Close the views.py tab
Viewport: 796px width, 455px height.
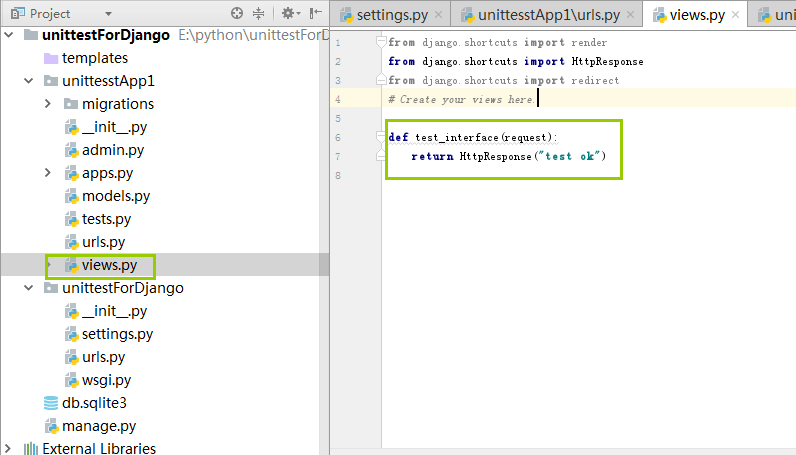(x=735, y=15)
